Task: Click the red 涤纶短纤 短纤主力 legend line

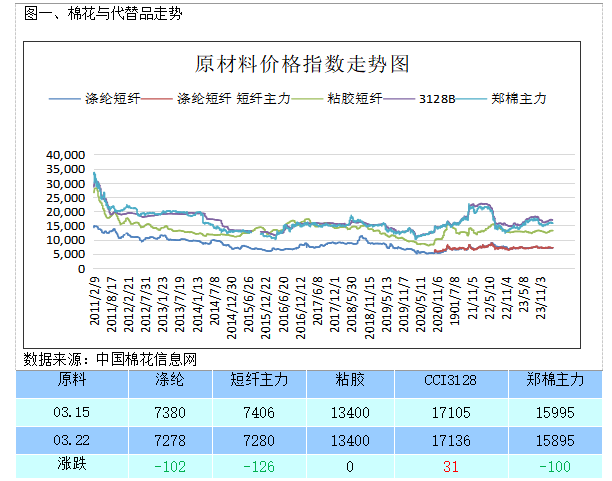Action: [157, 99]
